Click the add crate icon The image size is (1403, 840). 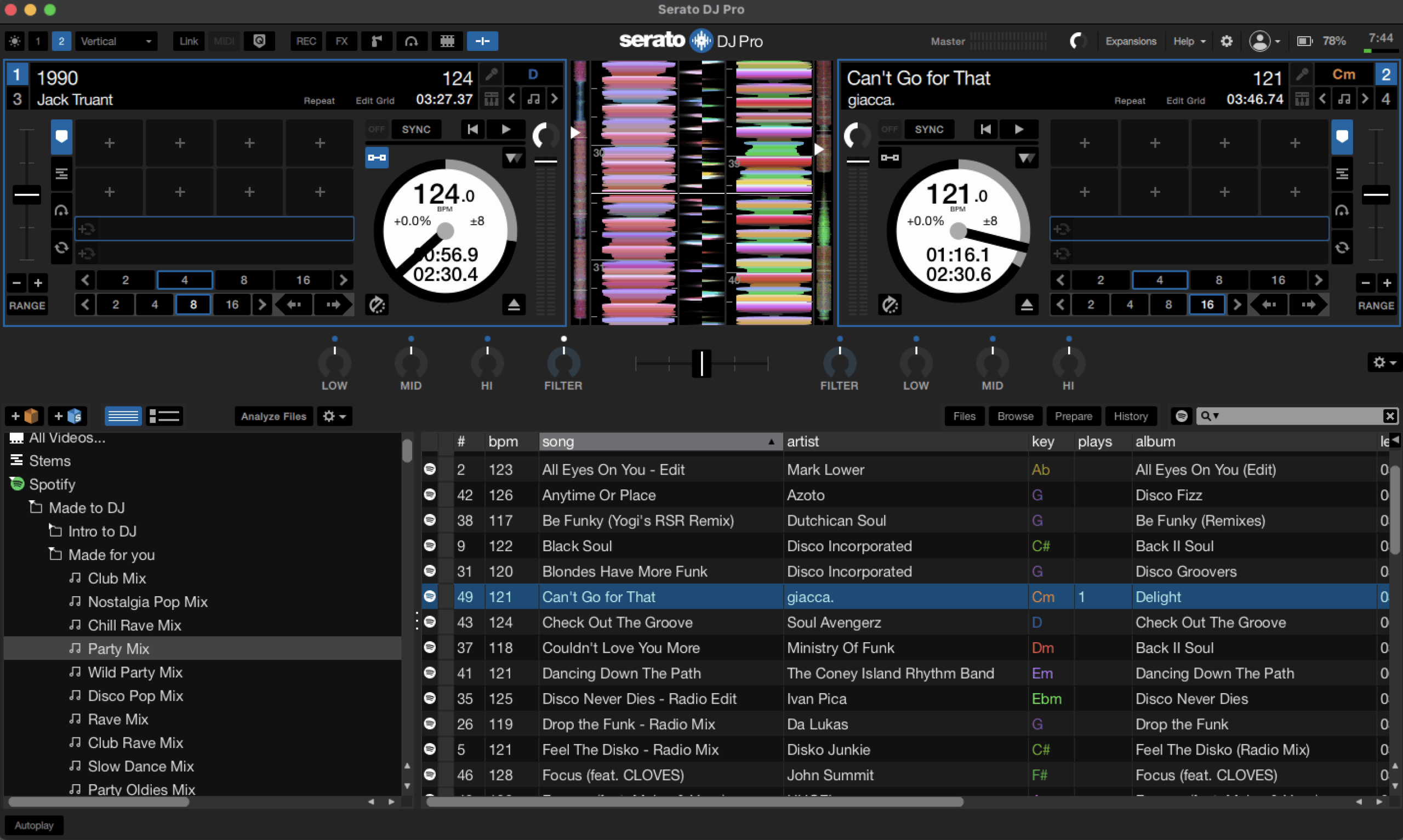[x=24, y=416]
